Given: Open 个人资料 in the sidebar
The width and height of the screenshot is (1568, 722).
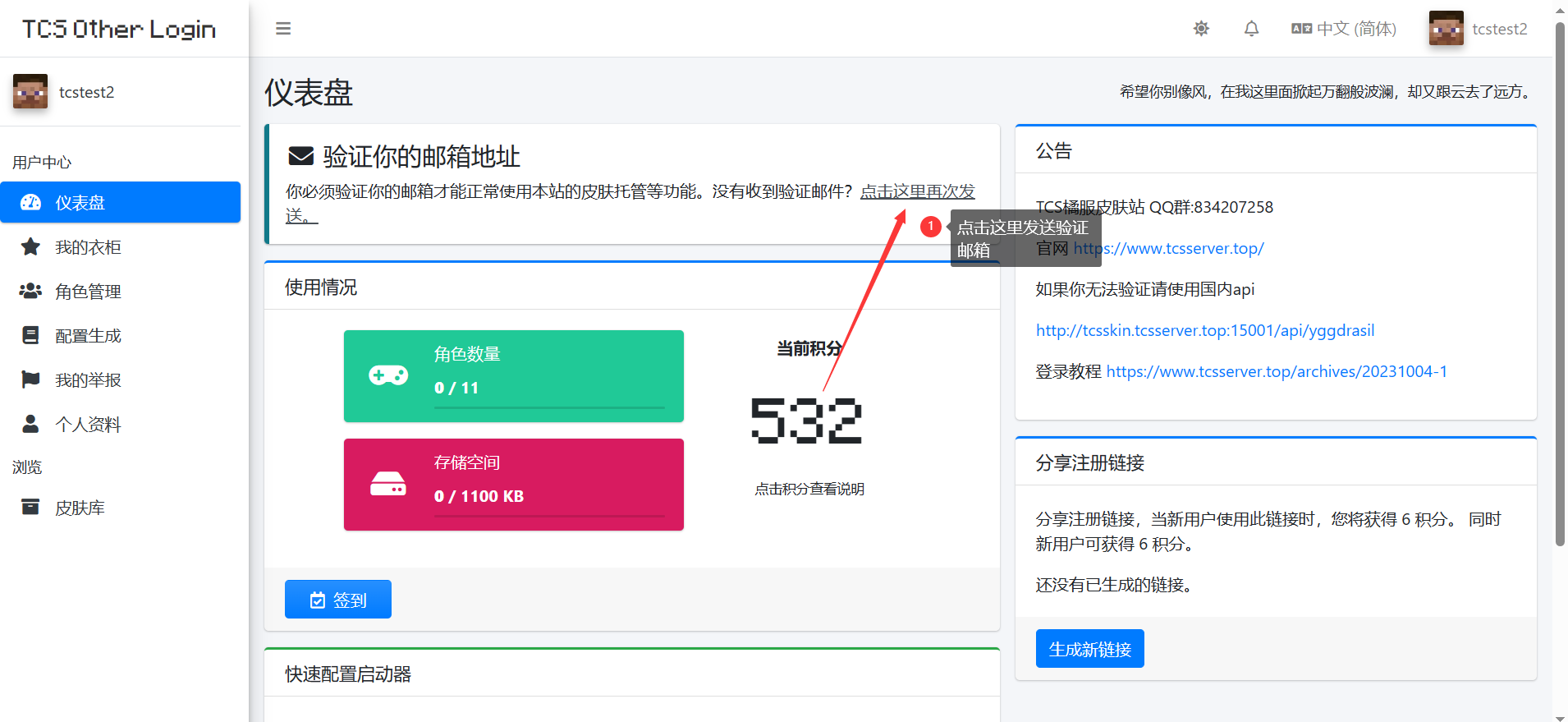Looking at the screenshot, I should [88, 425].
